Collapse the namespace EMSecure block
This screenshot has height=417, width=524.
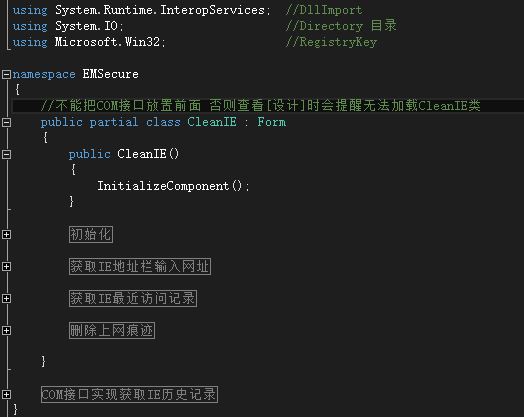point(6,74)
